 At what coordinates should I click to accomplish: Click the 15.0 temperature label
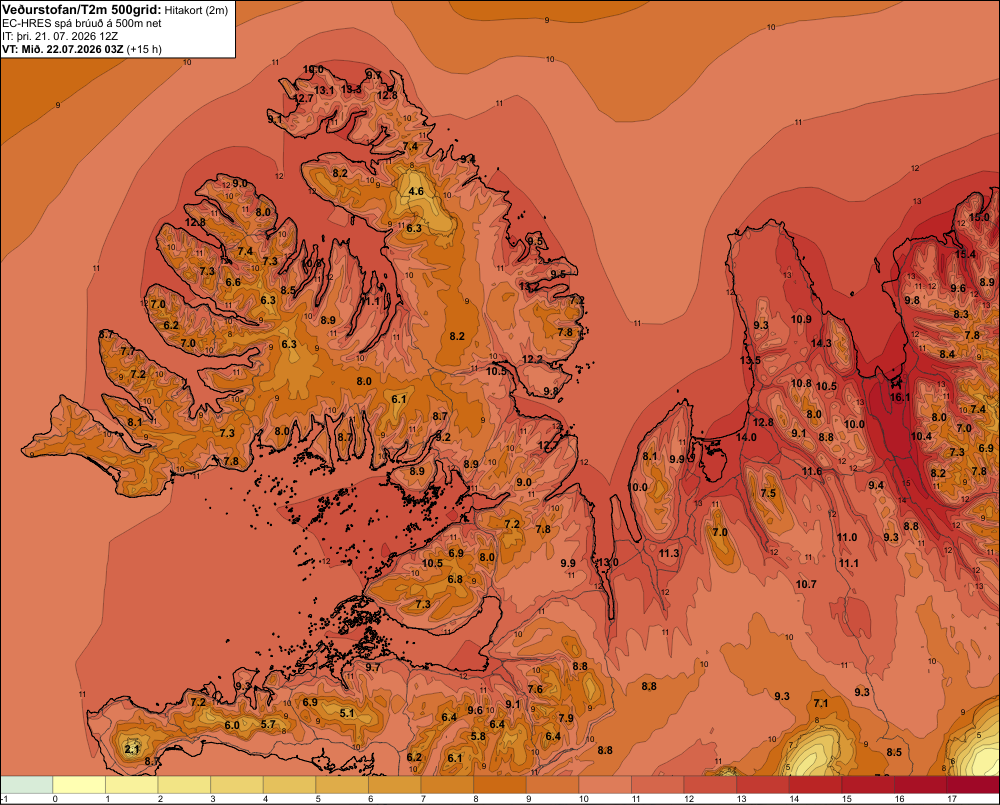(x=980, y=217)
